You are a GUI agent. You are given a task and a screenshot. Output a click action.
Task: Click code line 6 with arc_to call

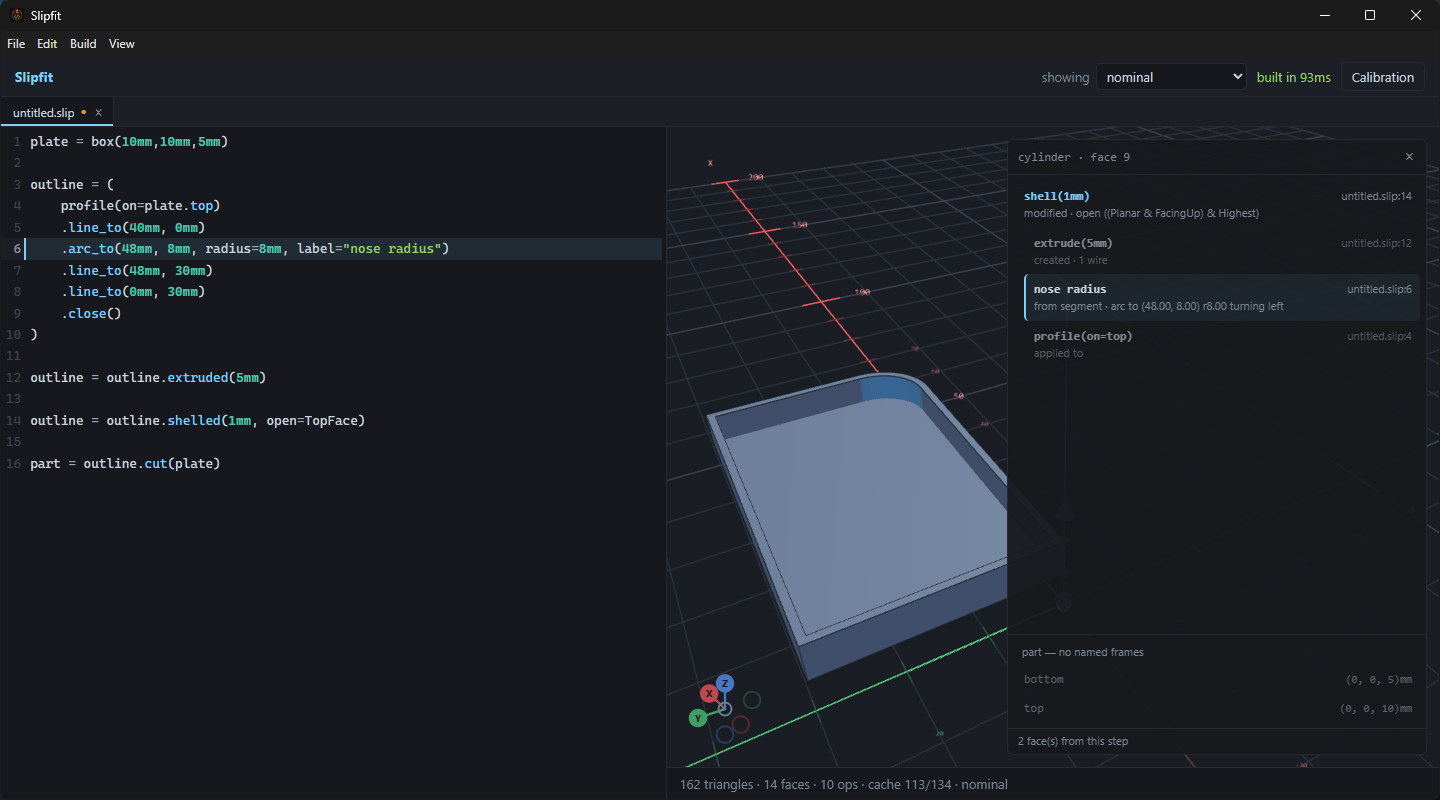click(255, 248)
